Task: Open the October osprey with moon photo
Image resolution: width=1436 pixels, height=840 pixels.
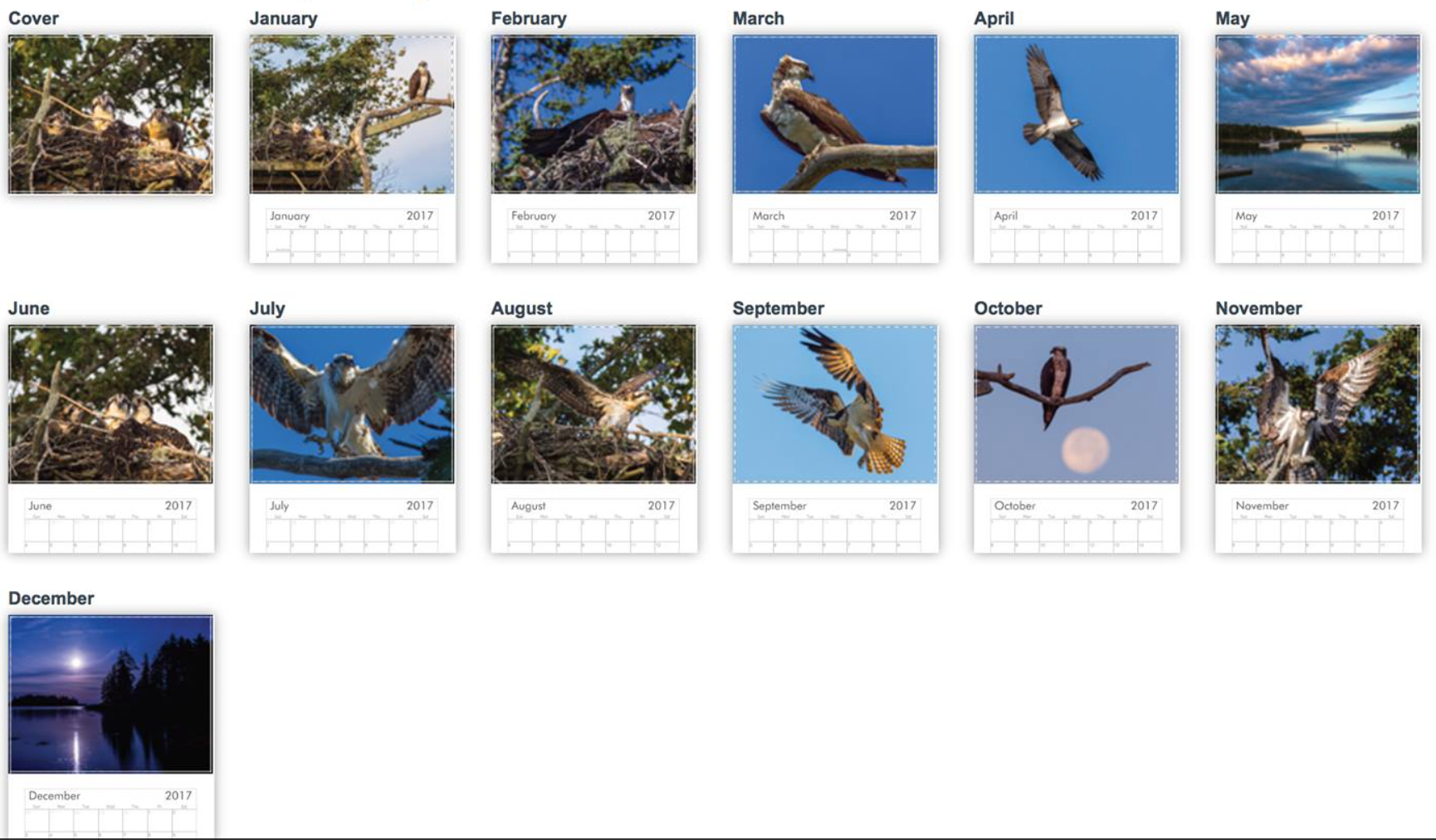Action: (x=1077, y=404)
